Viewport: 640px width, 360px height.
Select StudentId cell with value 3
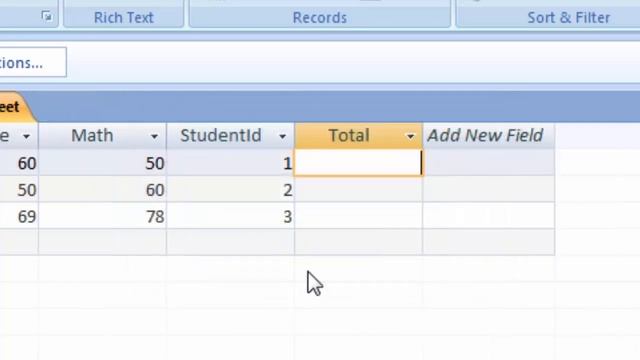[231, 216]
